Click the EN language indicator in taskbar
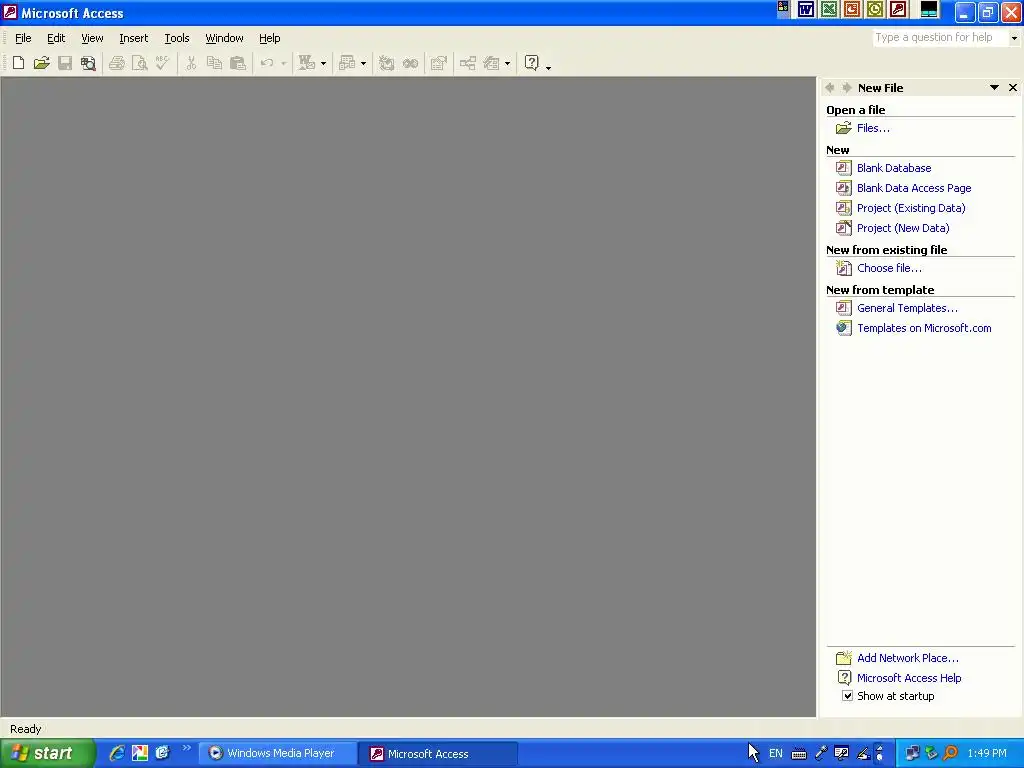 [x=776, y=754]
